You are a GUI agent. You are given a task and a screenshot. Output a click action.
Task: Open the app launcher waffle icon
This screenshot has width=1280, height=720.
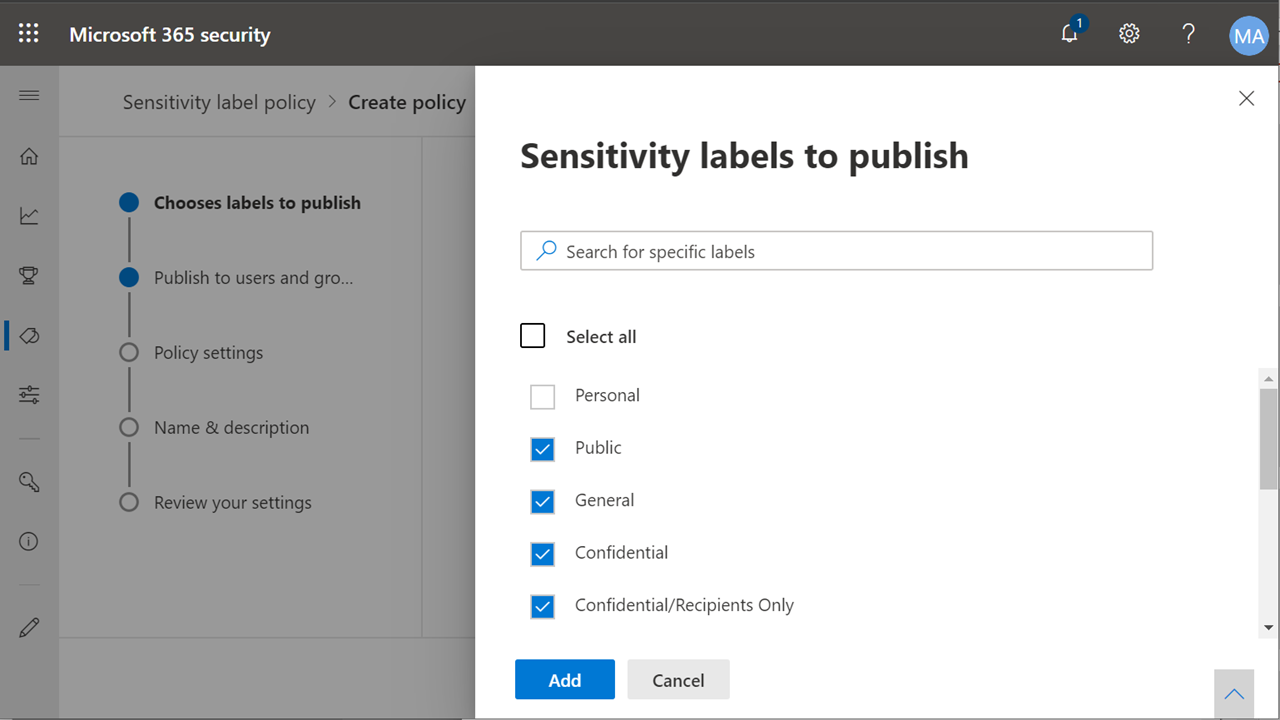29,33
